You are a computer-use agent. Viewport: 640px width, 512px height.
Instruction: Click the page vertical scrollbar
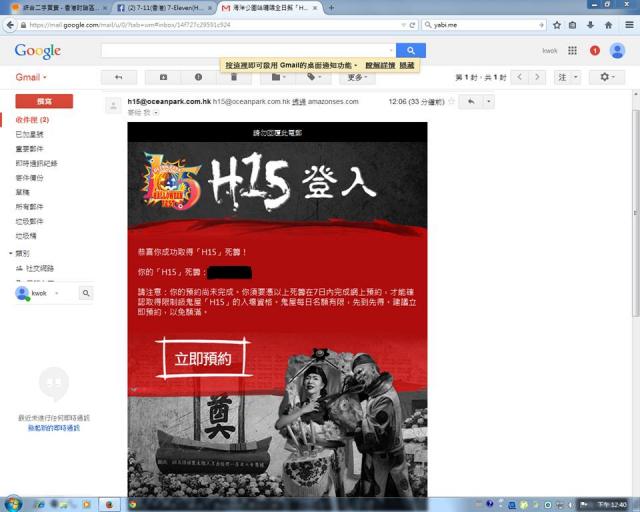pyautogui.click(x=636, y=212)
